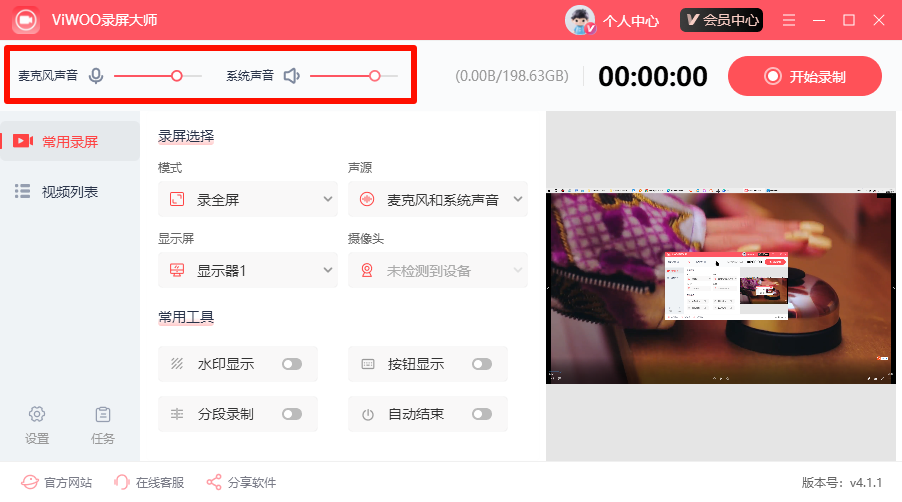Image resolution: width=902 pixels, height=502 pixels.
Task: Switch to 常用录屏 tab
Action: (x=70, y=141)
